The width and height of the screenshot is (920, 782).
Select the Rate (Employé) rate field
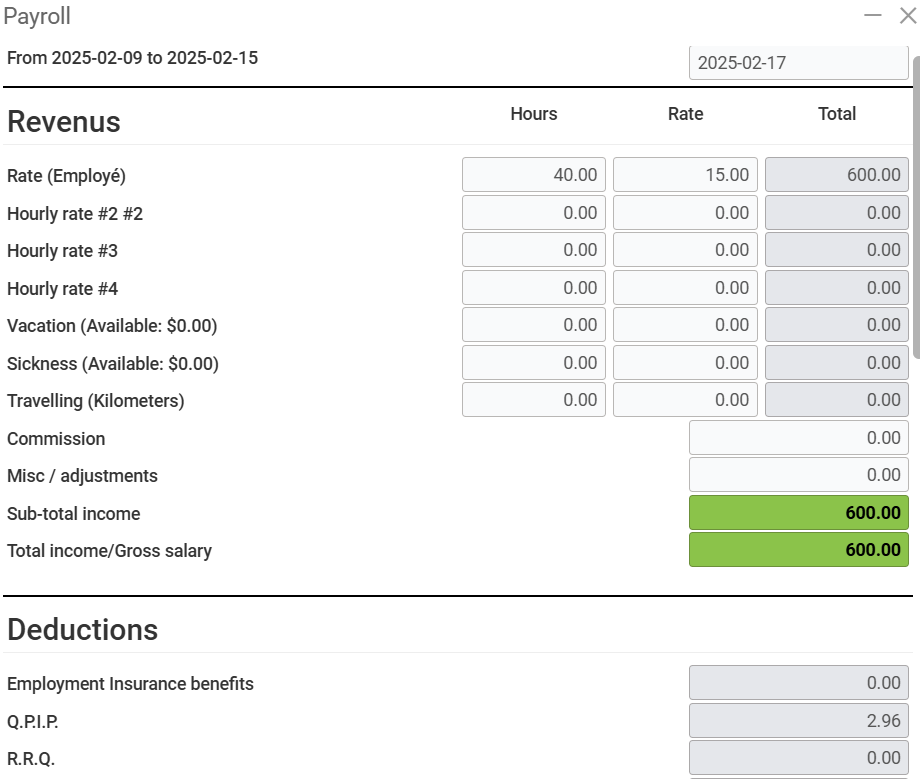click(685, 175)
